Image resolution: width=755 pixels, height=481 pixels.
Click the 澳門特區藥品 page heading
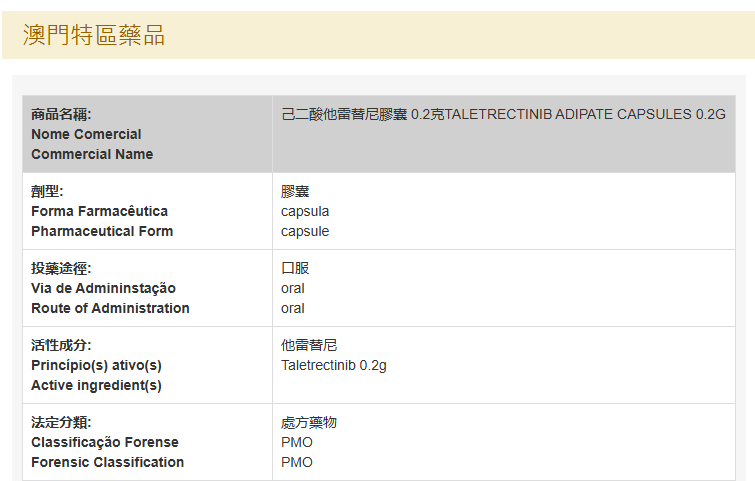coord(94,35)
